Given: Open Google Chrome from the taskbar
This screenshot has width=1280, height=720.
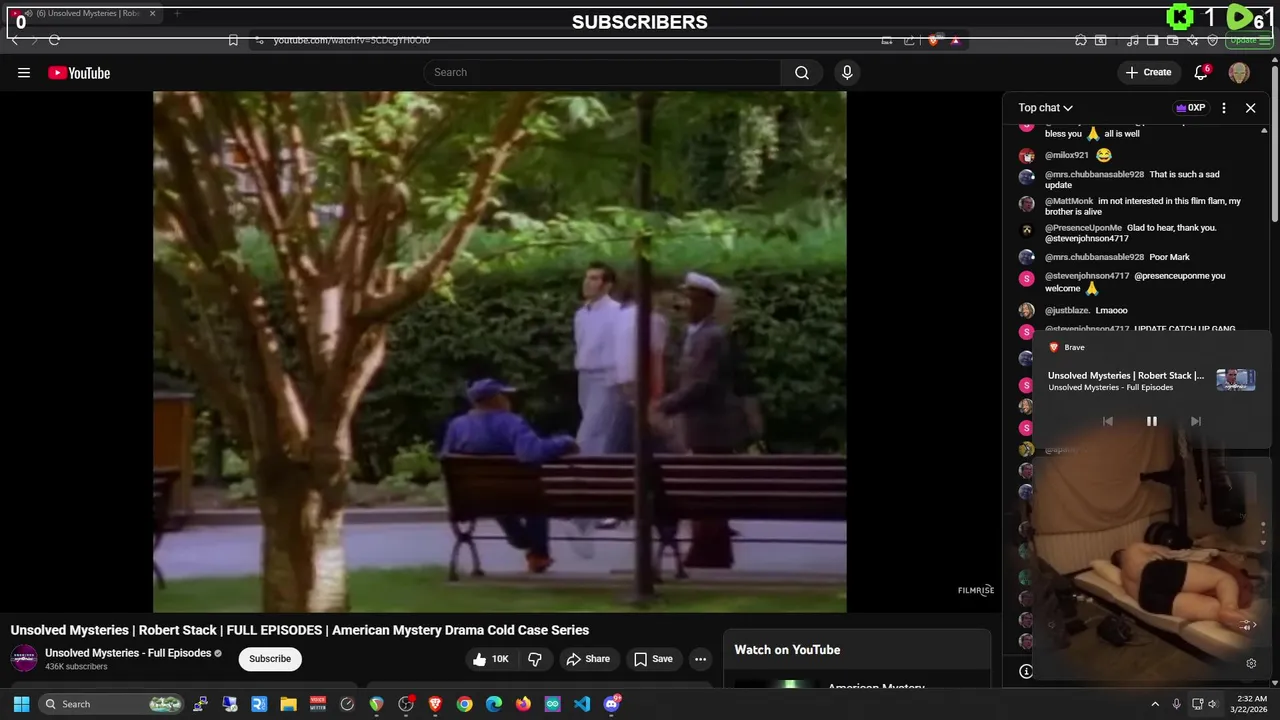Looking at the screenshot, I should tap(464, 704).
